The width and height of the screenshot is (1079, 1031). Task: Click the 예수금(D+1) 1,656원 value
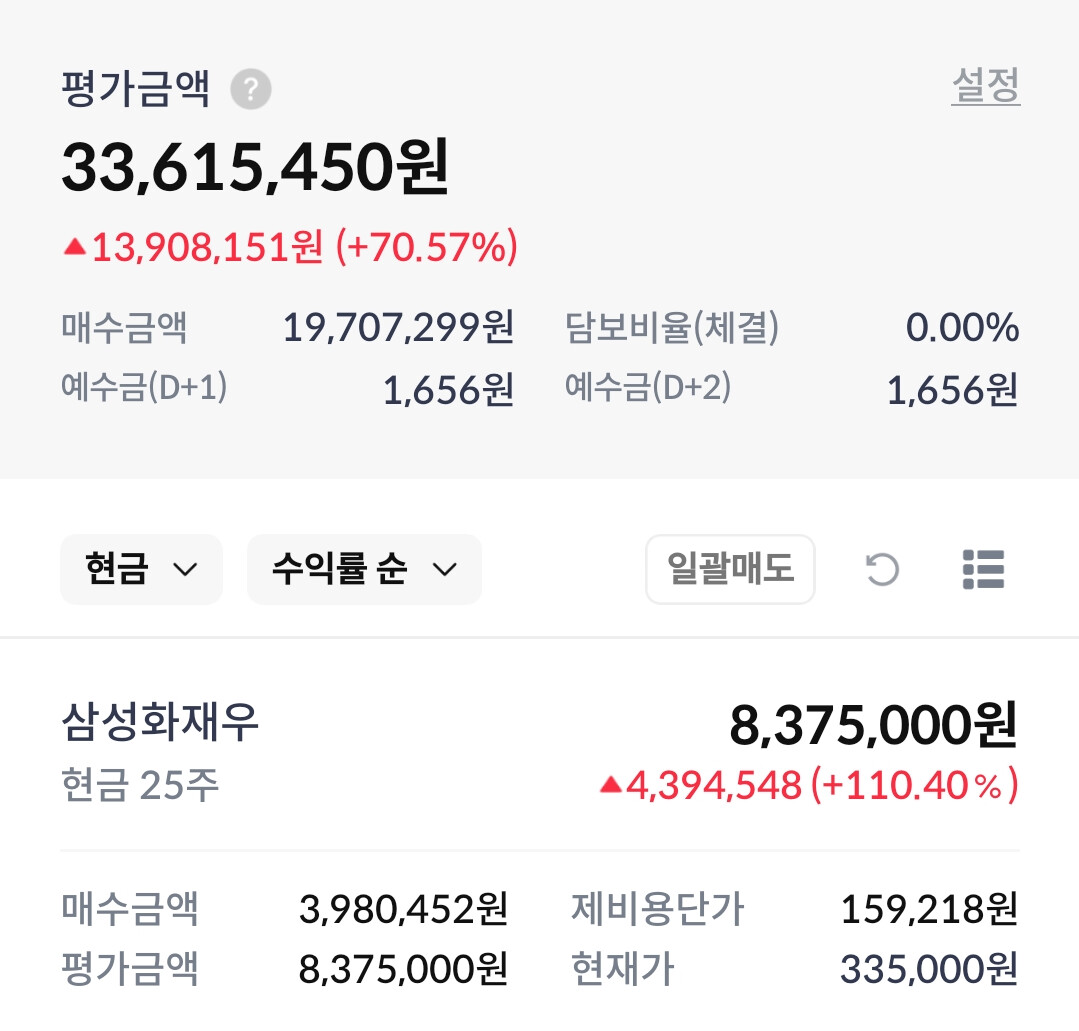click(x=448, y=390)
